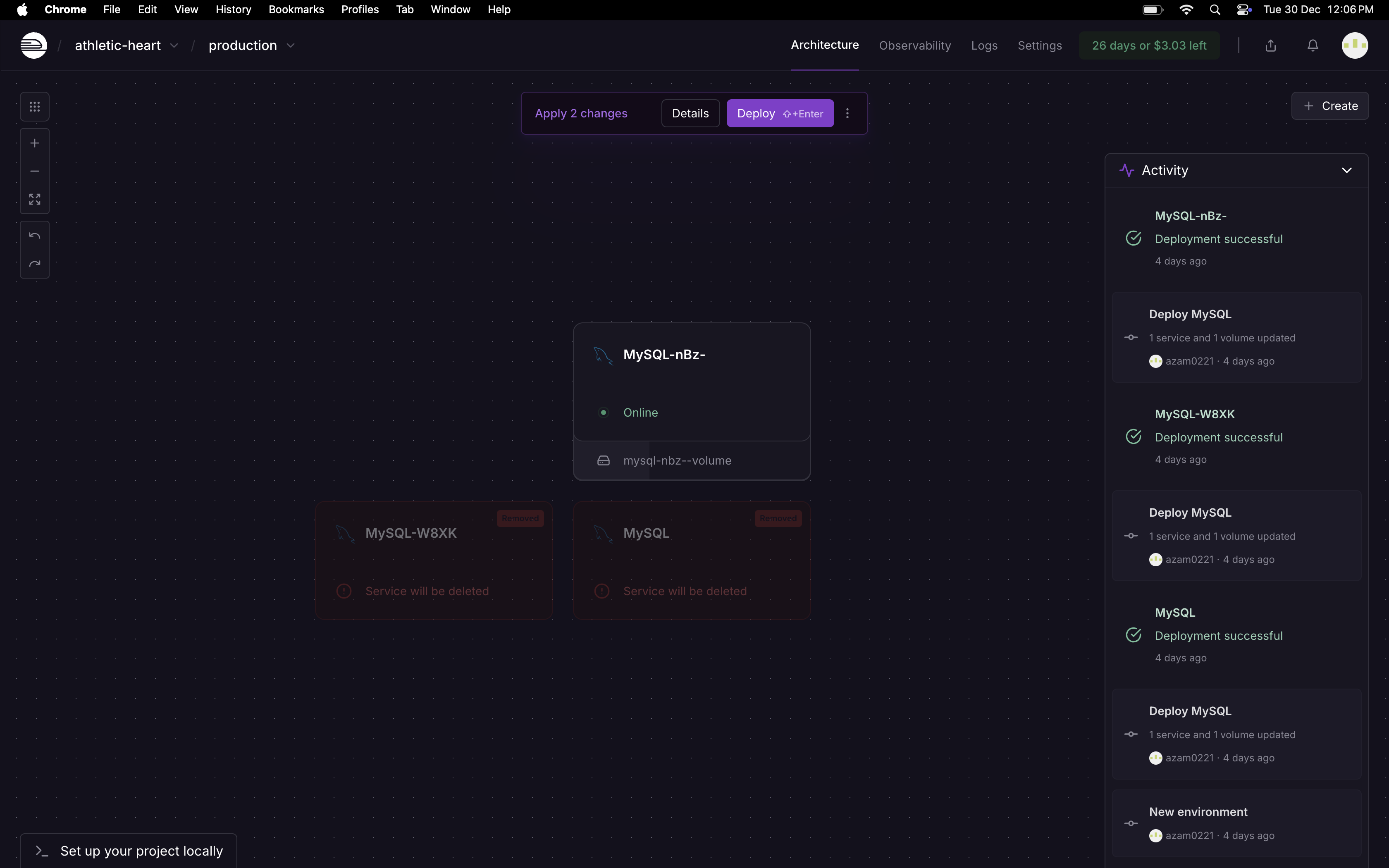The height and width of the screenshot is (868, 1389).
Task: Undo the last canvas change
Action: click(34, 236)
